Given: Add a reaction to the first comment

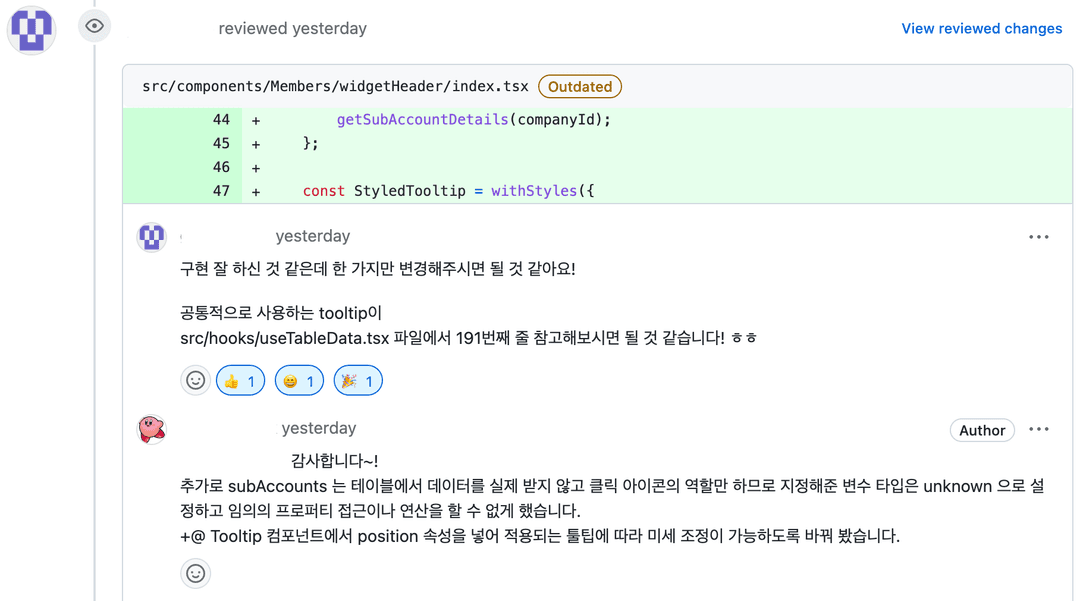Looking at the screenshot, I should [x=196, y=381].
